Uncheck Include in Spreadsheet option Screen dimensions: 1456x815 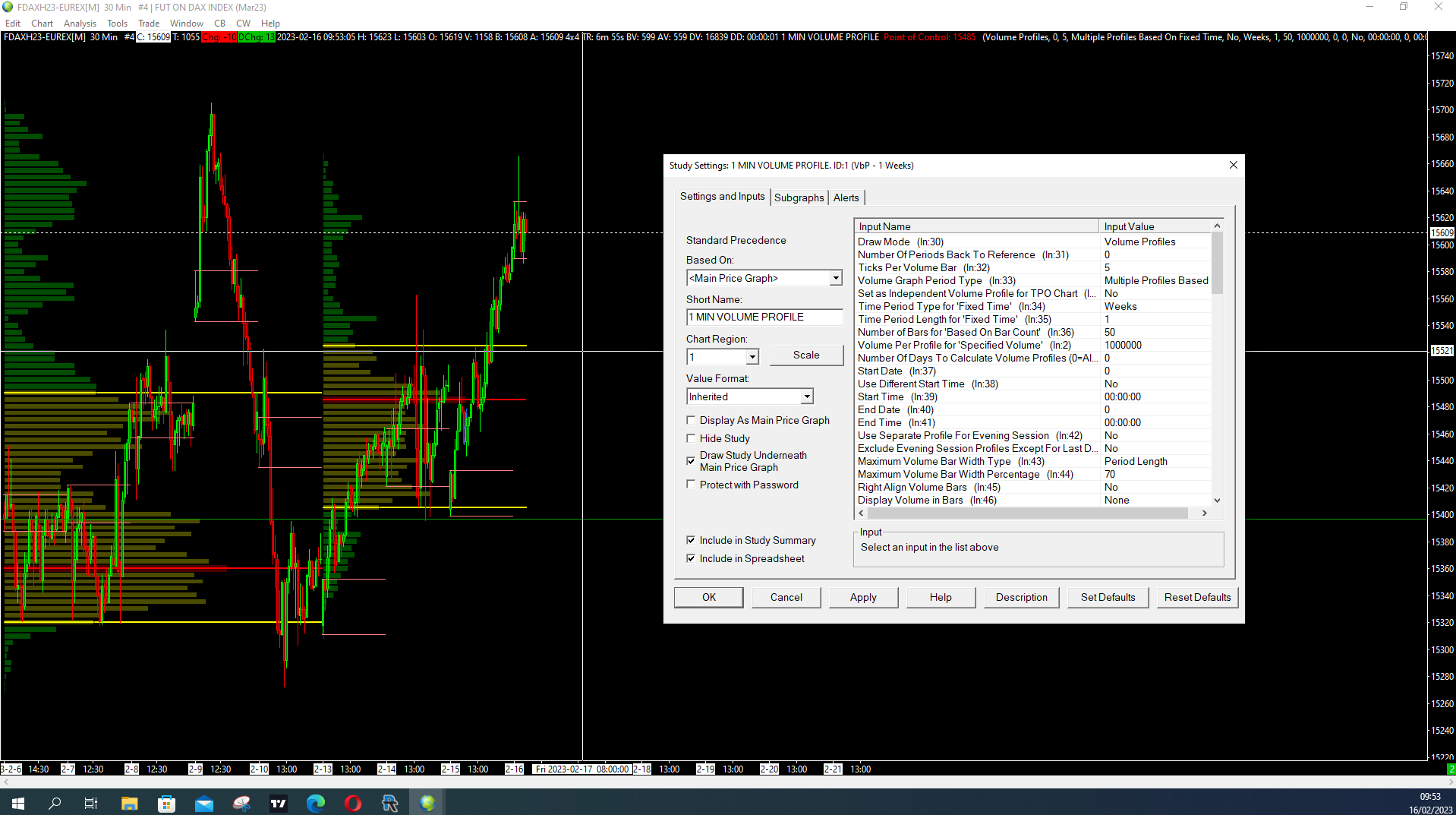(x=691, y=558)
